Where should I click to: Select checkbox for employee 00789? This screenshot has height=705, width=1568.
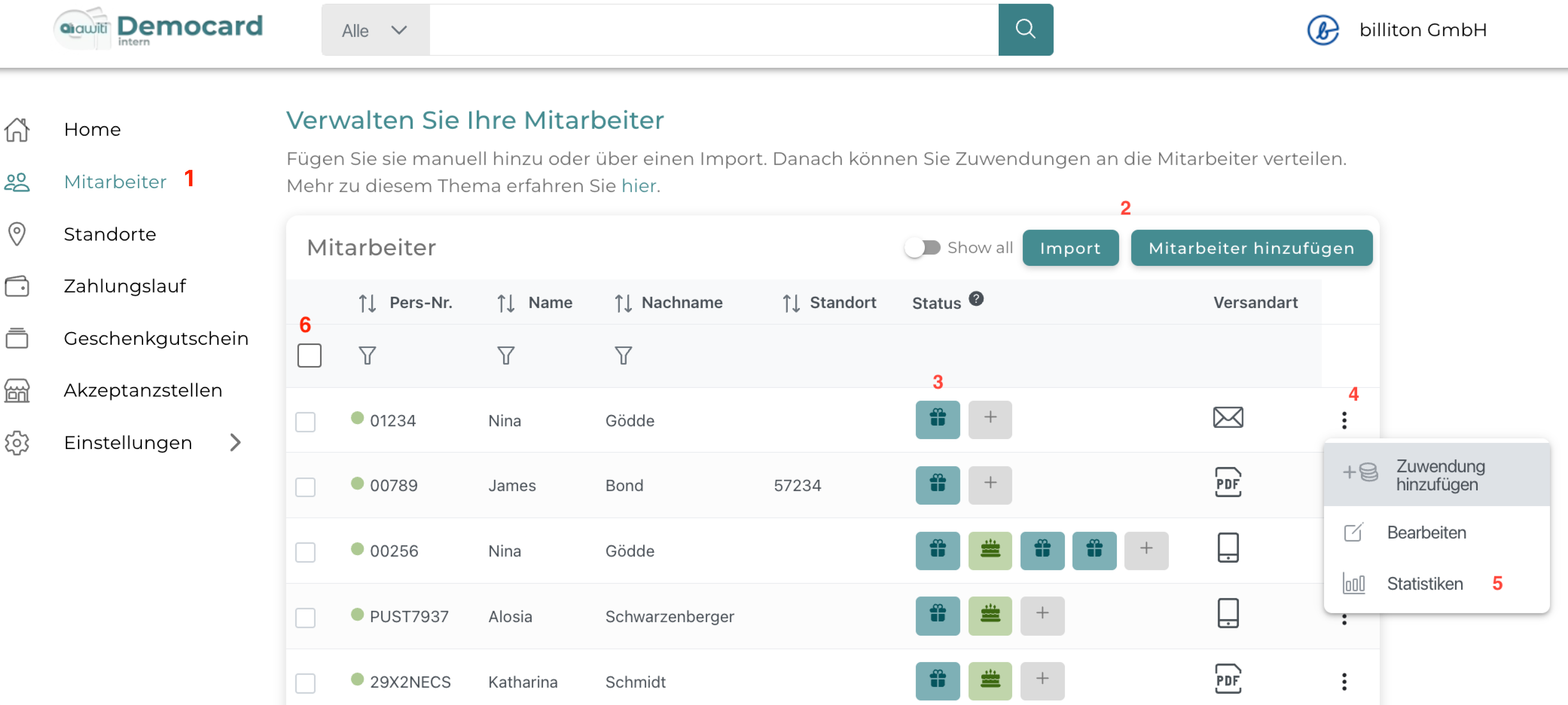click(x=305, y=486)
